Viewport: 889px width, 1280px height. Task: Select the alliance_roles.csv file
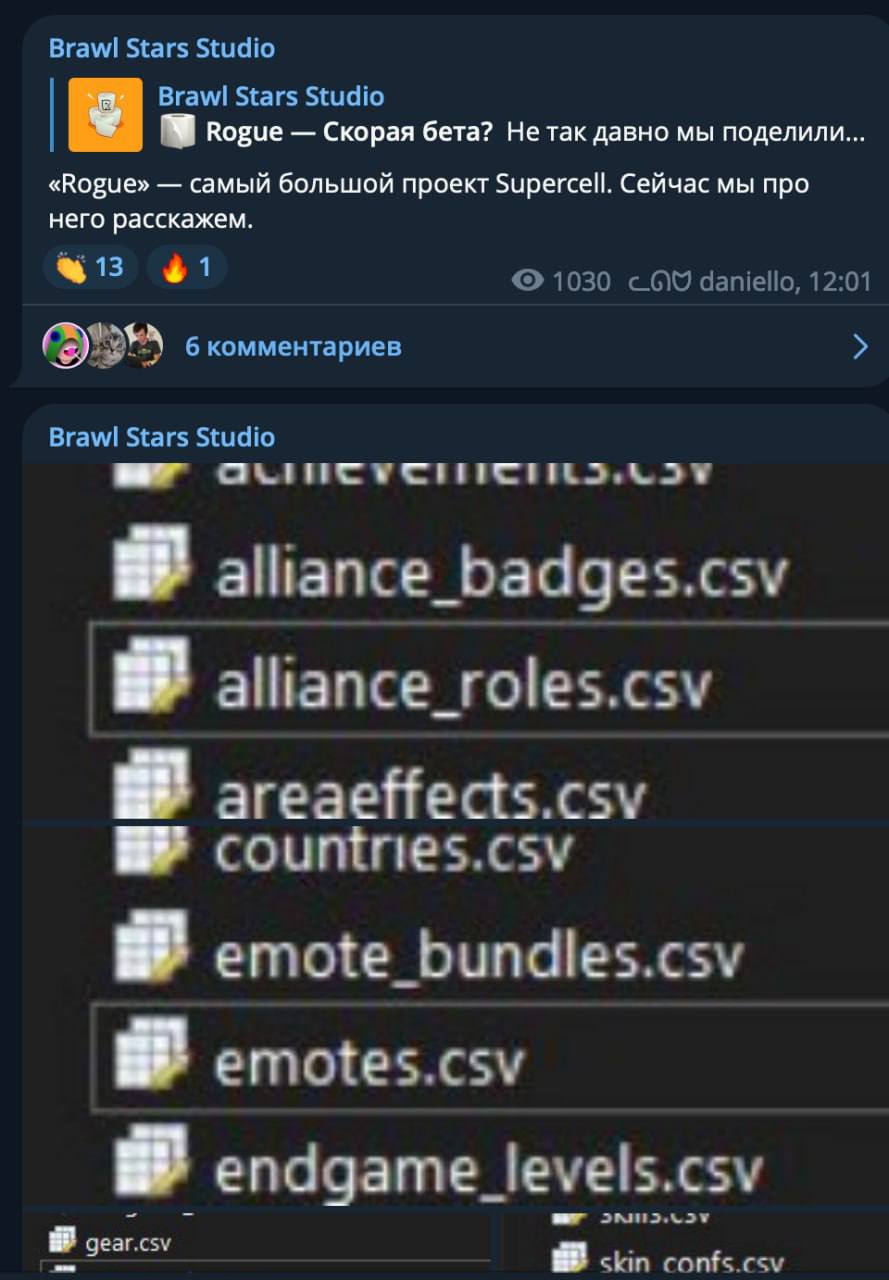[x=488, y=680]
